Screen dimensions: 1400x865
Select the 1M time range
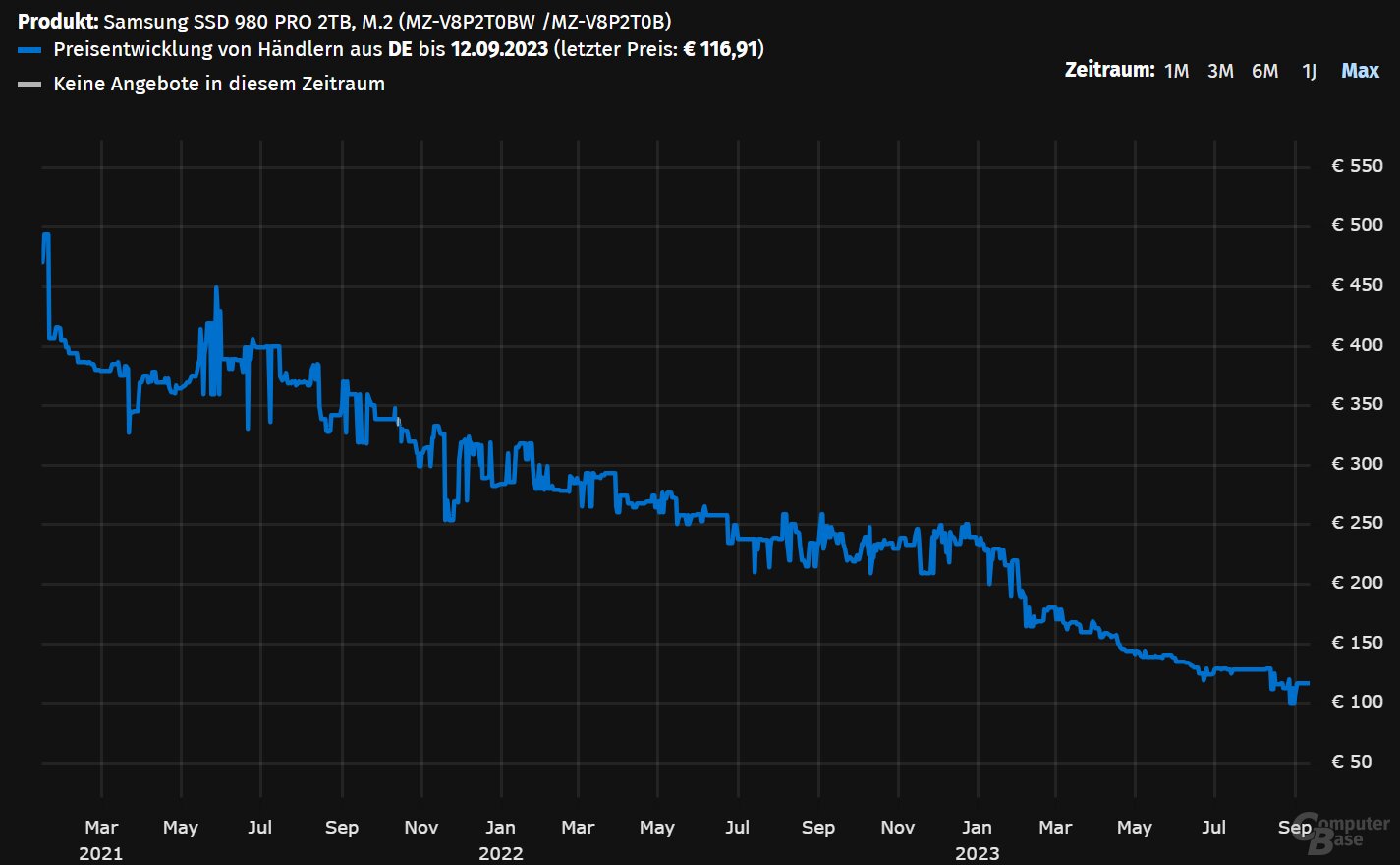pos(1176,71)
